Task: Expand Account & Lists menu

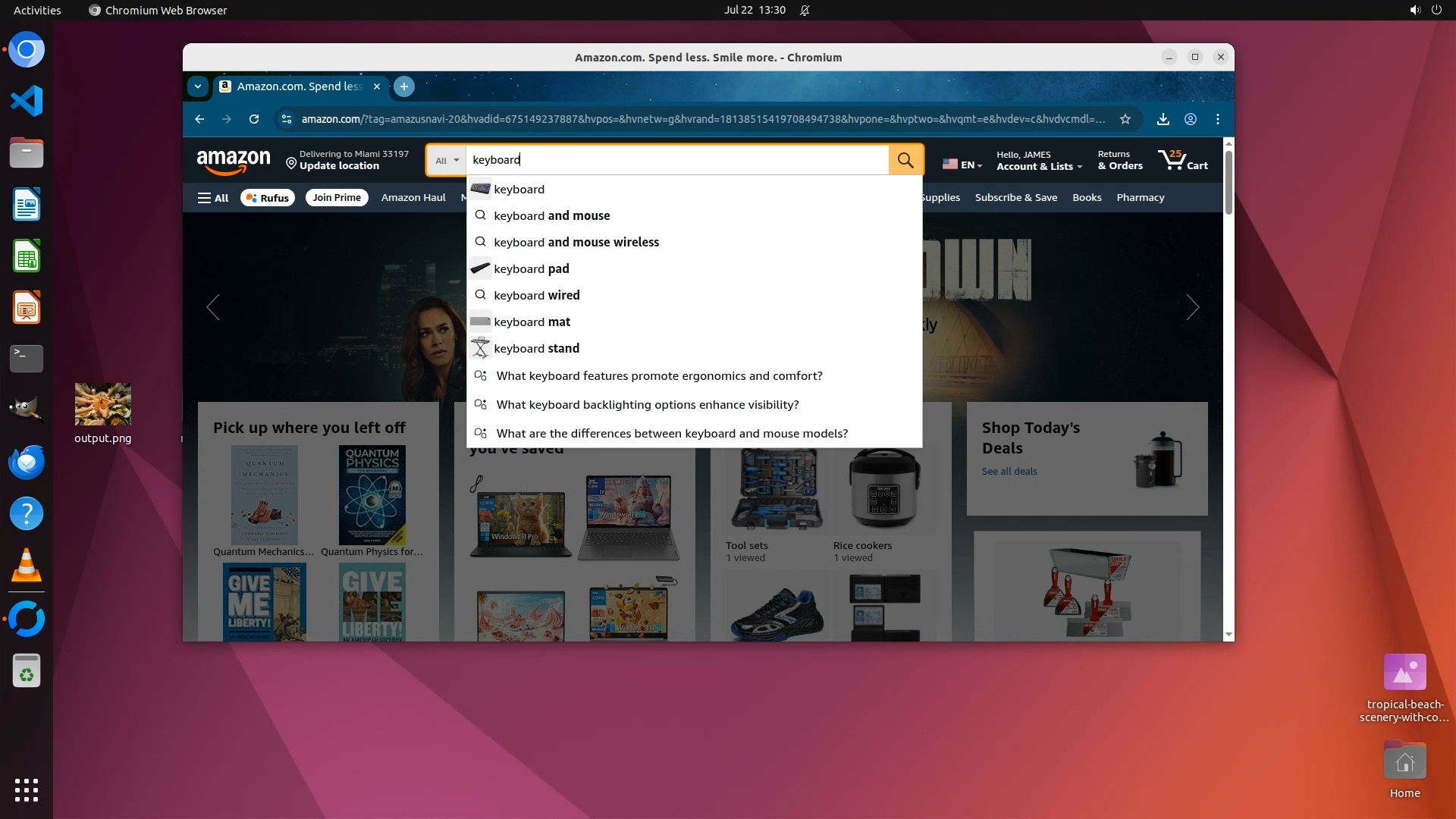Action: tap(1039, 166)
